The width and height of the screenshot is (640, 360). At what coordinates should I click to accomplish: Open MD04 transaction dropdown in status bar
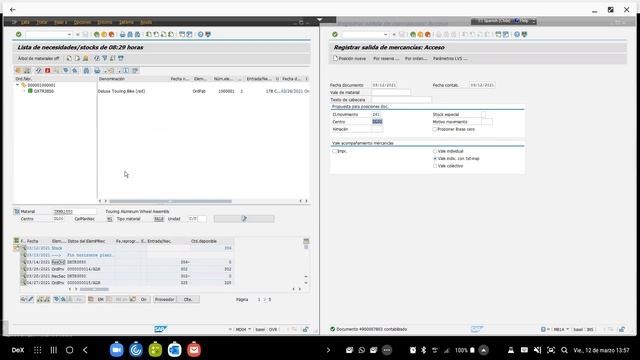coord(249,329)
